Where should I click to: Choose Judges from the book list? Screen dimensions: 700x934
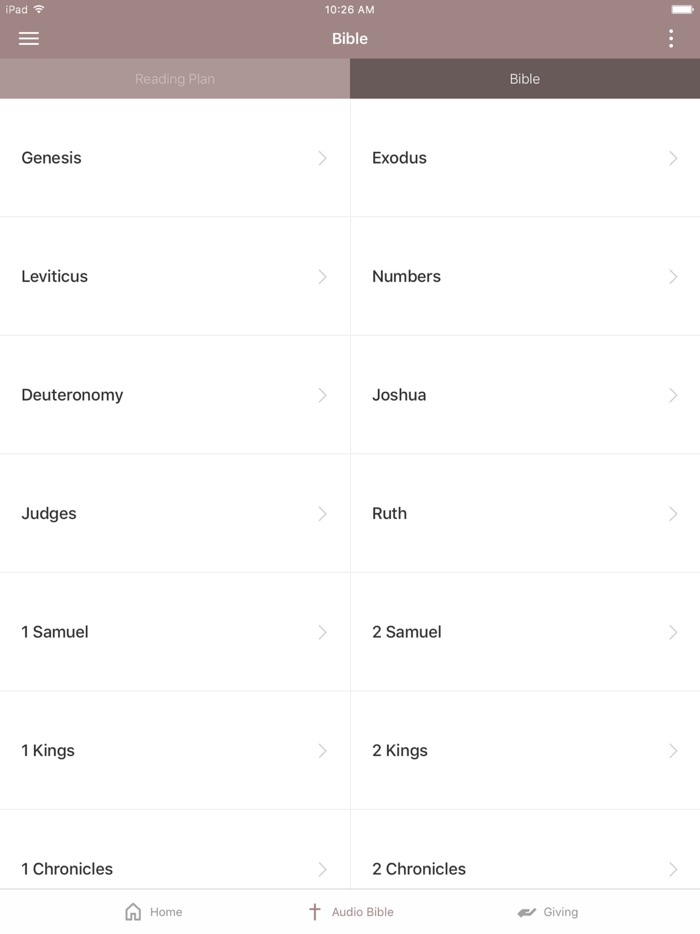pyautogui.click(x=49, y=514)
